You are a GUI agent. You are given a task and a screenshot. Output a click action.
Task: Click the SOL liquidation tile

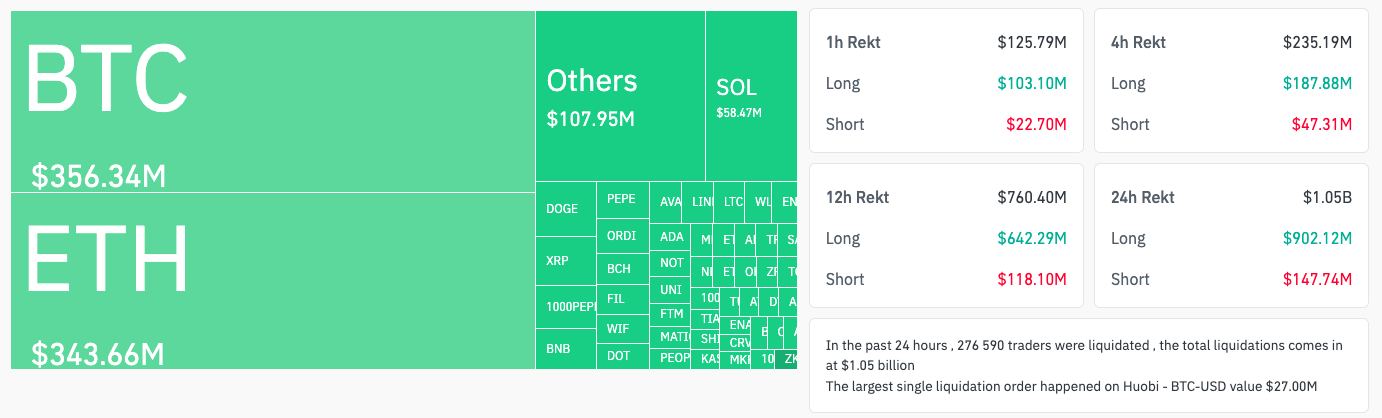(750, 96)
